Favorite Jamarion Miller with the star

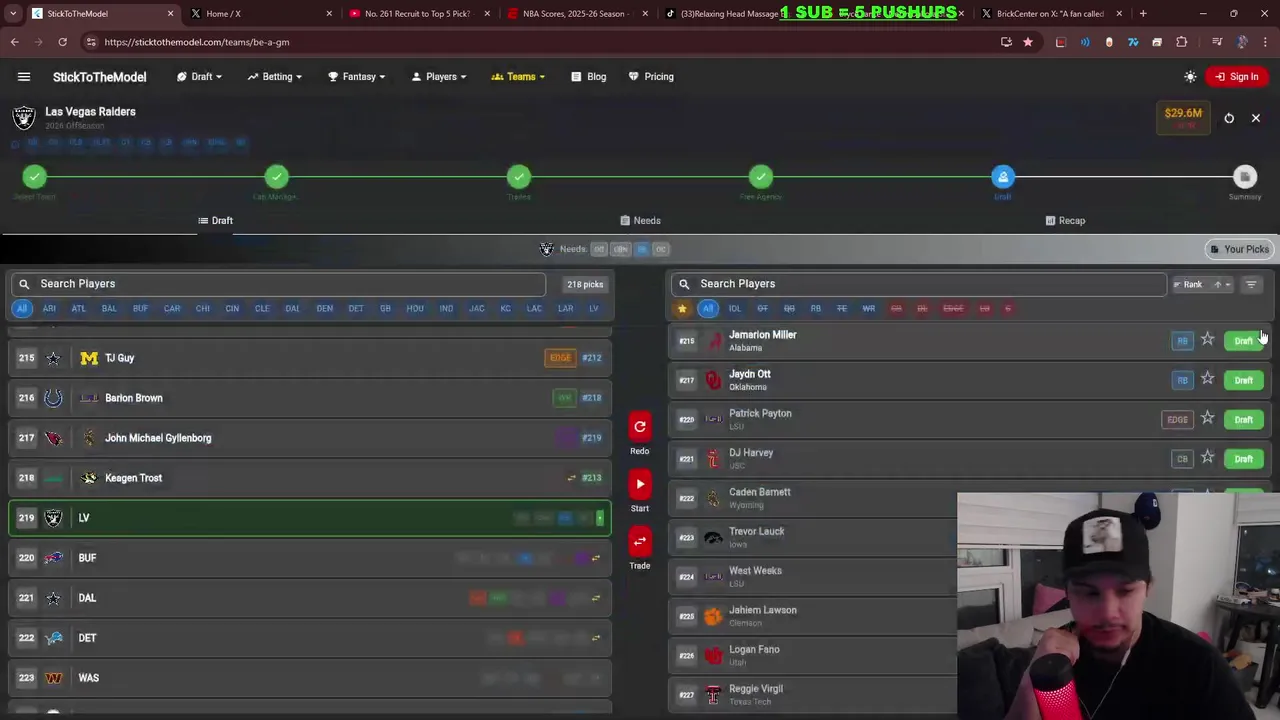point(1208,340)
